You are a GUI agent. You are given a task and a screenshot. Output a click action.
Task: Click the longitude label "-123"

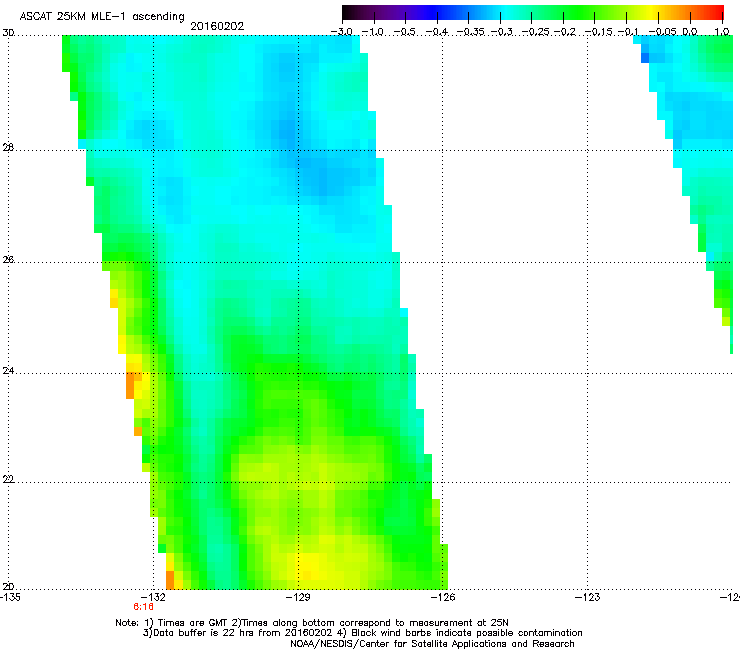(588, 597)
